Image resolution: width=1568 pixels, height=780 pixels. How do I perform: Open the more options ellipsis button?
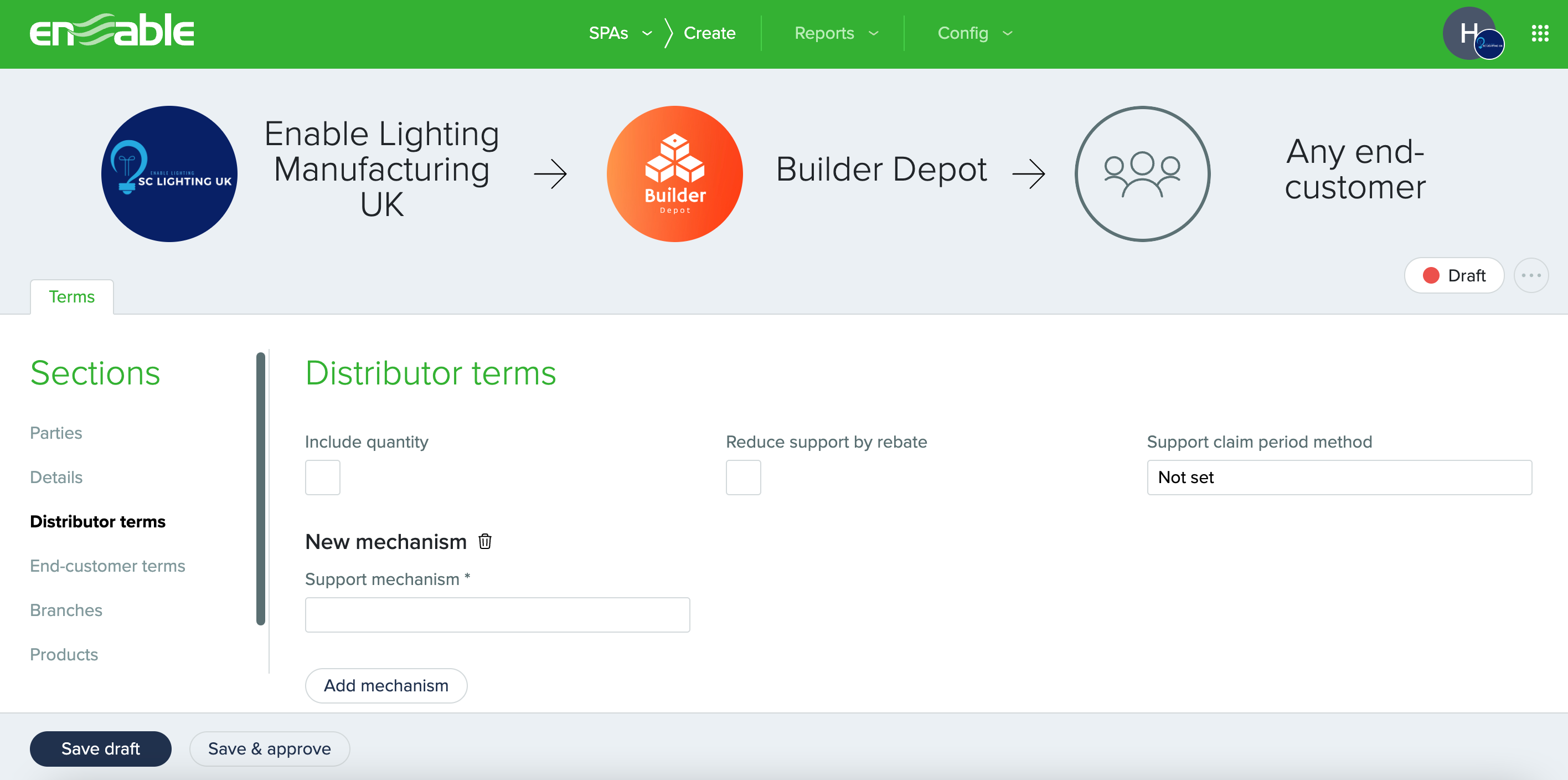1531,276
